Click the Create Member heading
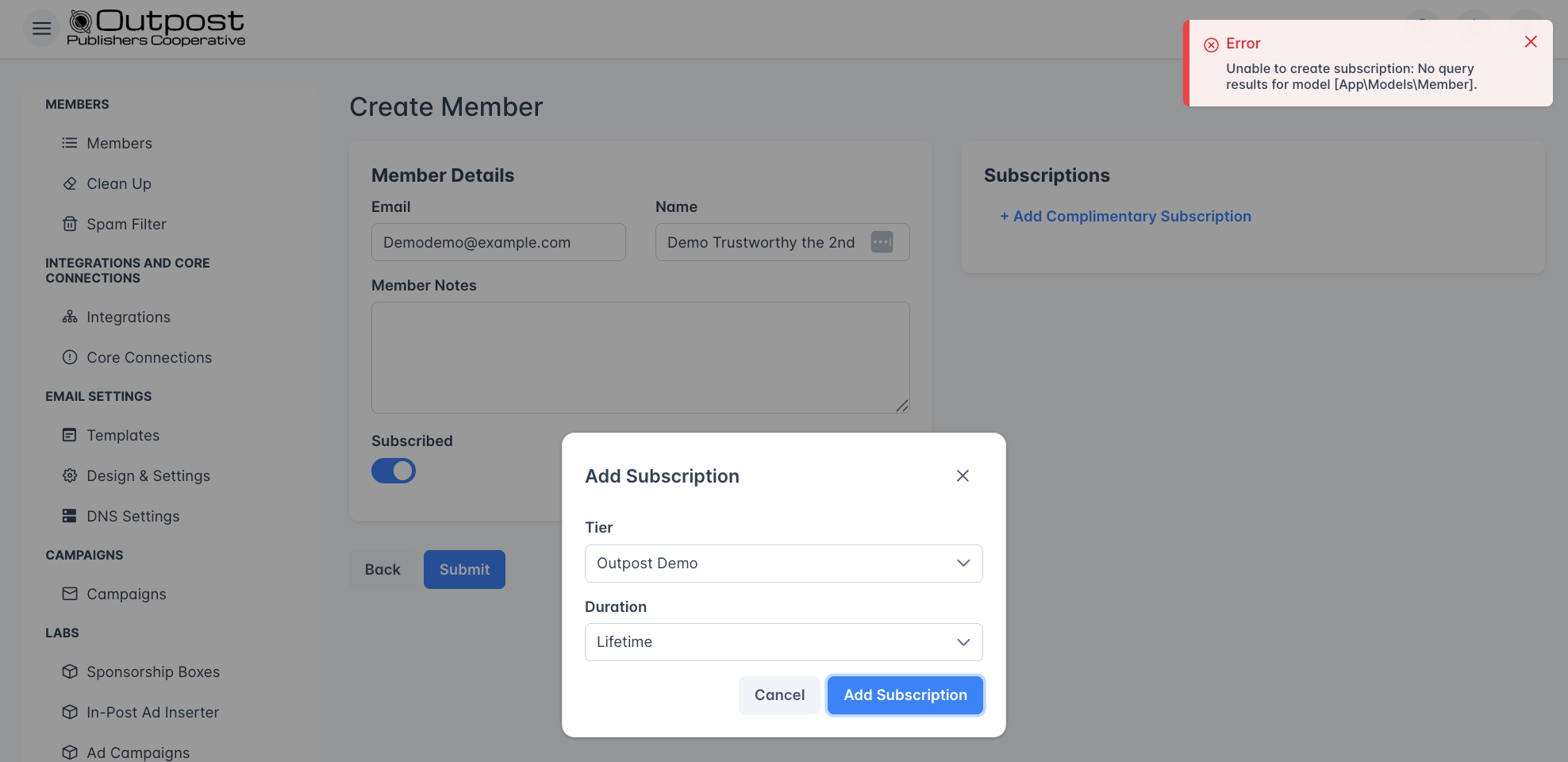The height and width of the screenshot is (762, 1568). (446, 106)
